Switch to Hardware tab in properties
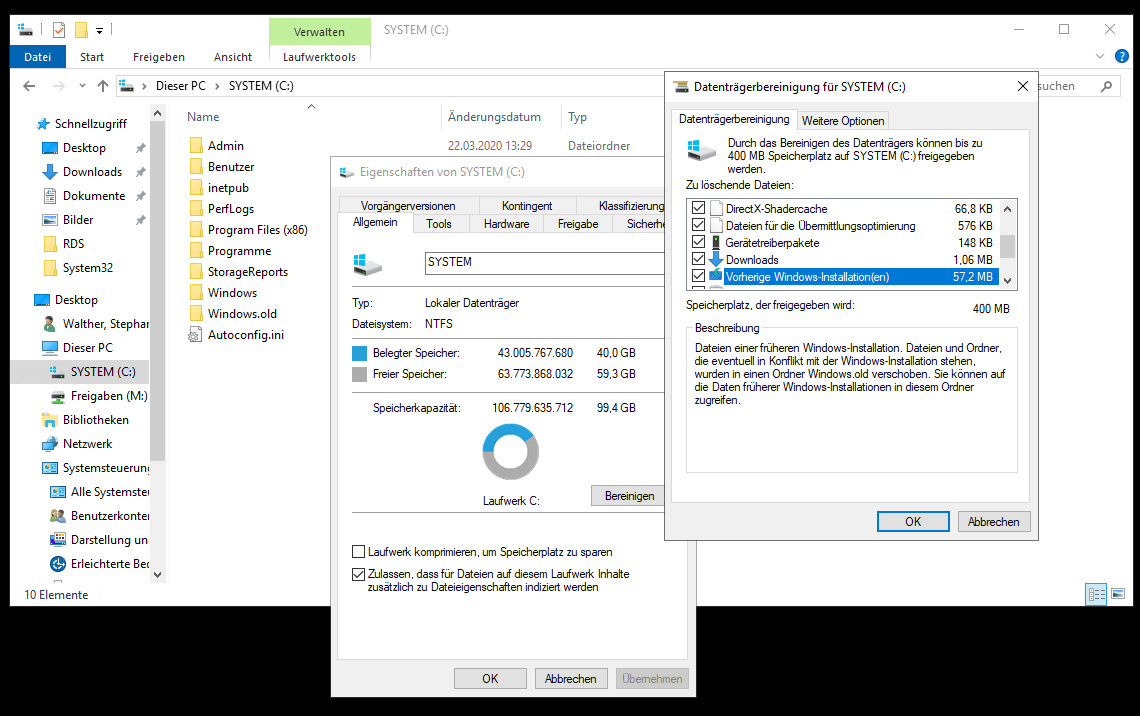1140x716 pixels. [506, 224]
